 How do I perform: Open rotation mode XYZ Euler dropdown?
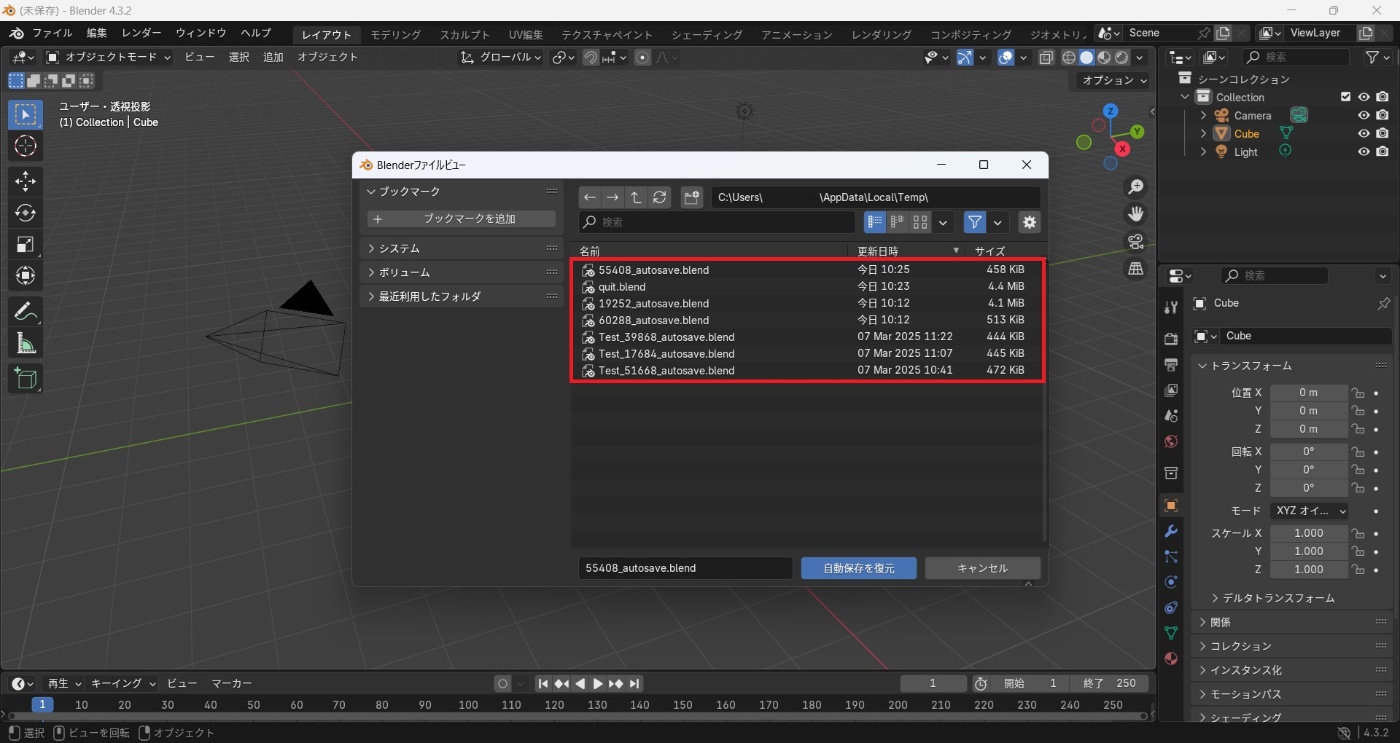(1309, 511)
